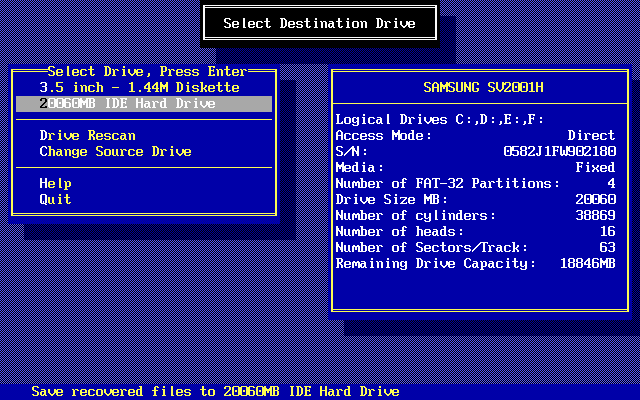Screen dimensions: 640x400
Task: Select 3.5 inch - 1.44M Diskette drive
Action: click(x=139, y=87)
